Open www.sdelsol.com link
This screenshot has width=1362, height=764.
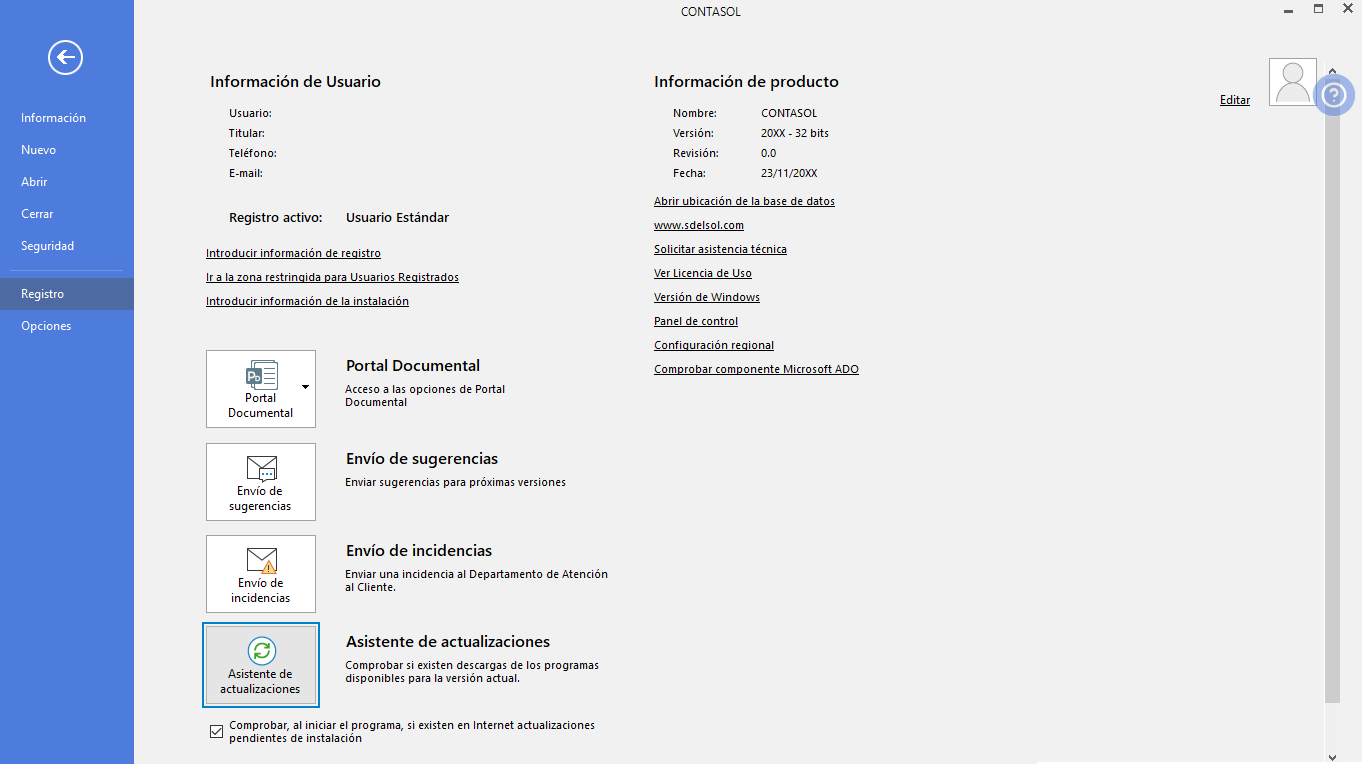pos(699,225)
